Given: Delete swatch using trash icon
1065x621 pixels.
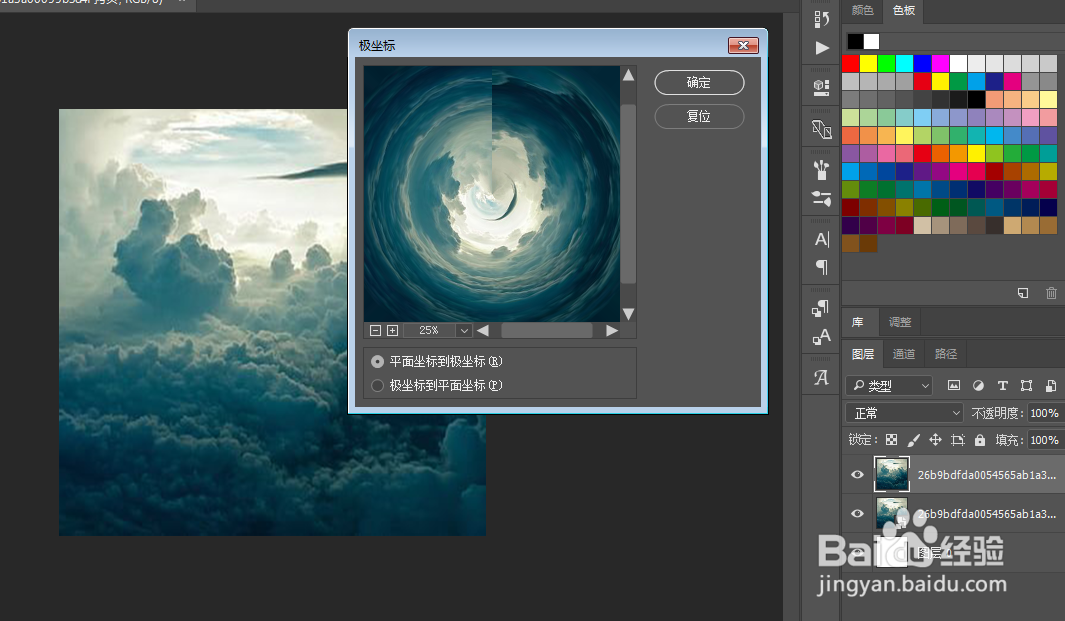Looking at the screenshot, I should point(1051,293).
